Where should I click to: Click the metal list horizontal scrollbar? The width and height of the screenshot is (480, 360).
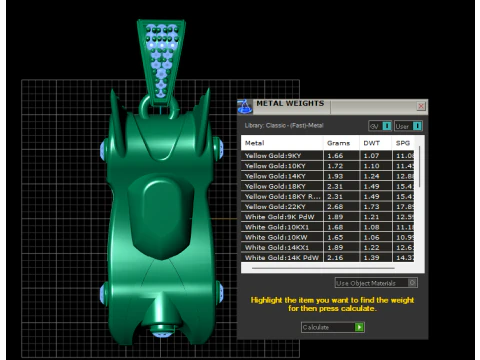323,268
